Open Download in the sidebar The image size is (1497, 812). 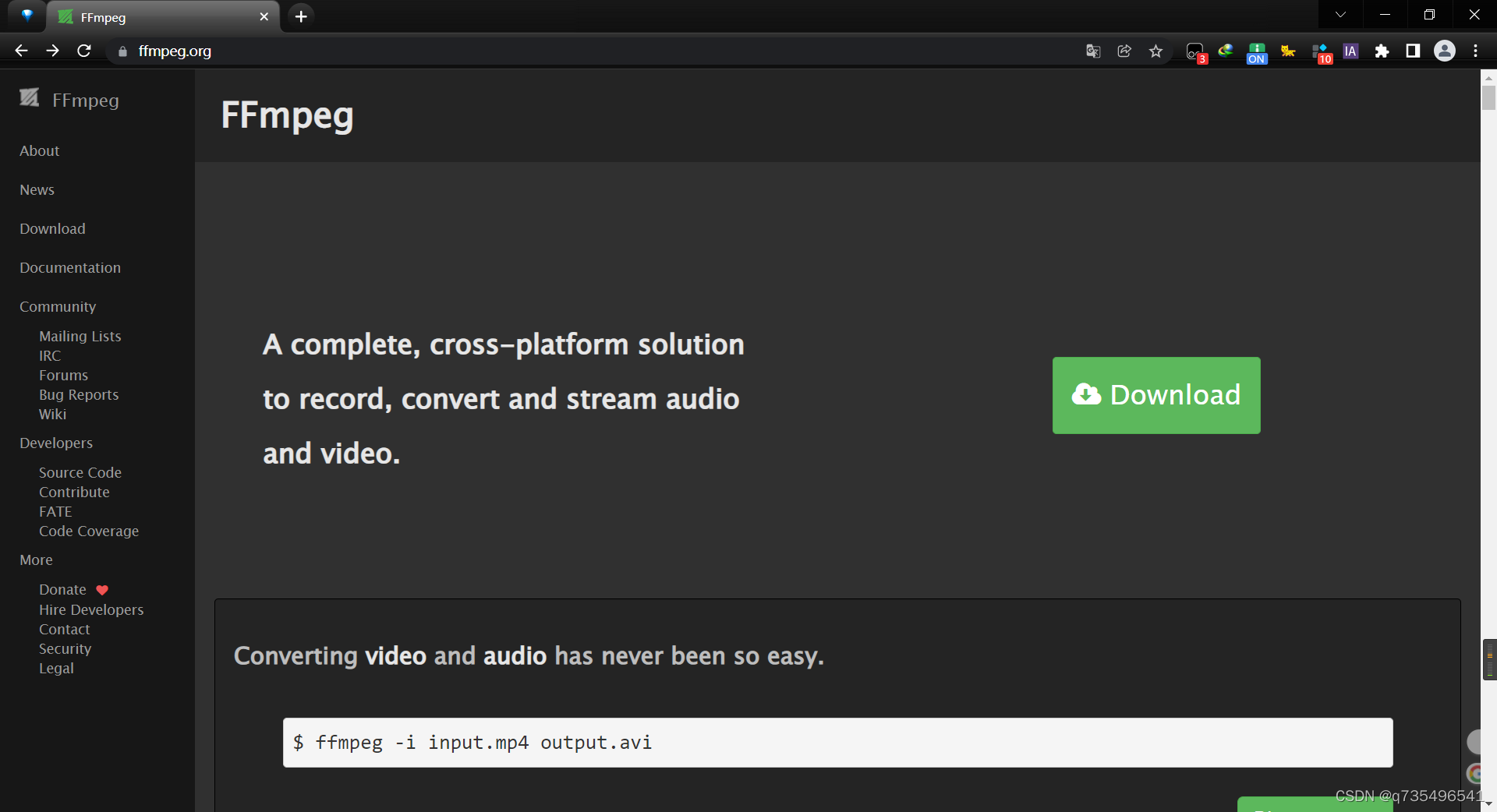point(53,229)
